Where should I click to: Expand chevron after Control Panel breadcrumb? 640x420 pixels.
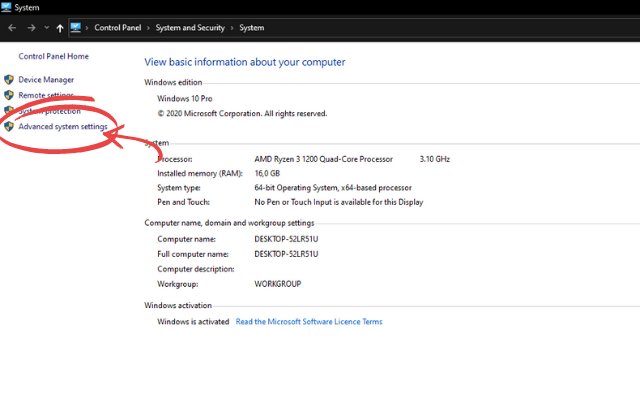(148, 28)
